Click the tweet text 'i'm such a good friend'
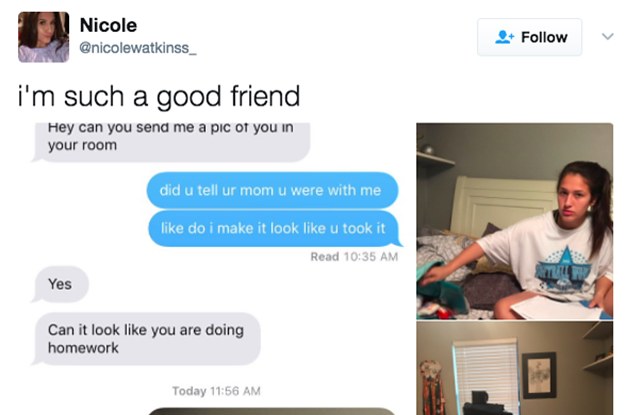 pyautogui.click(x=159, y=96)
